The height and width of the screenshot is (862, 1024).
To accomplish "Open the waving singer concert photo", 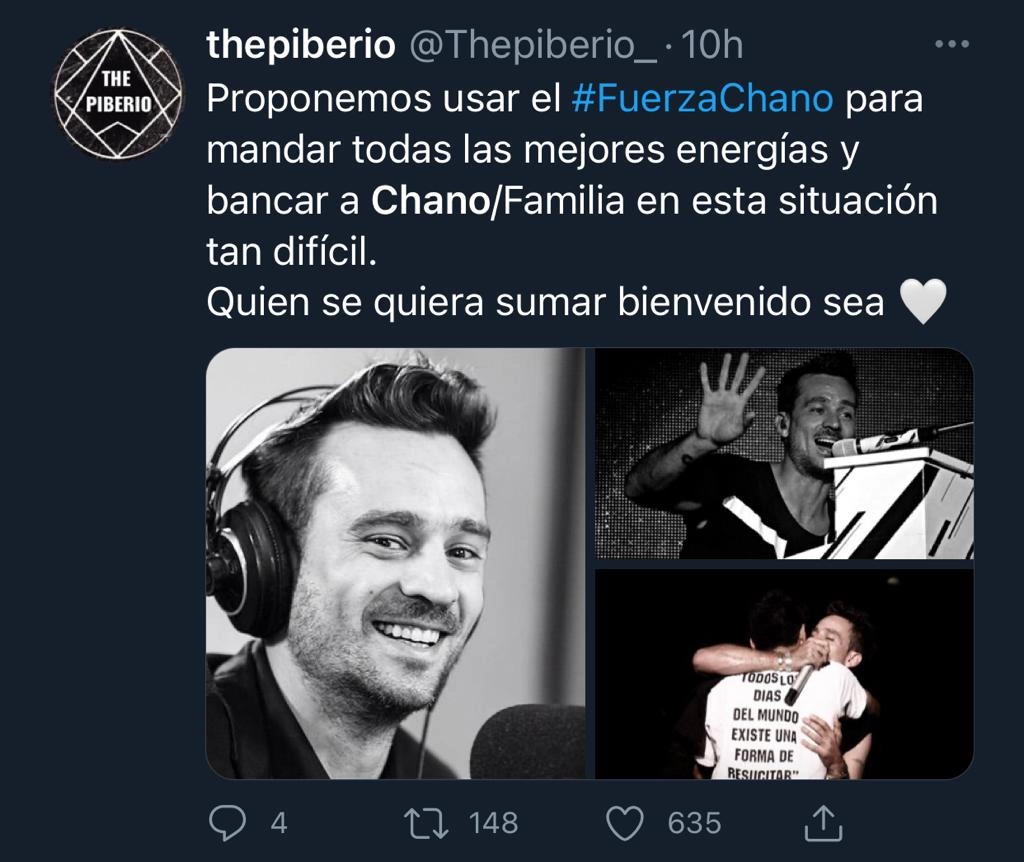I will tap(784, 453).
